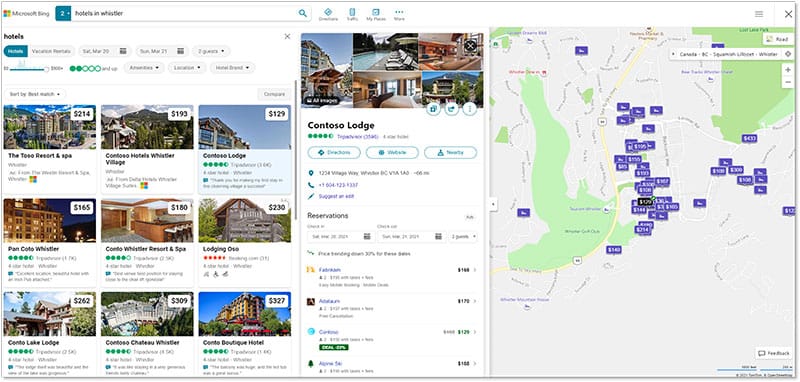Screen dimensions: 800x382
Task: Open the Contoso Lodge Website button
Action: (x=392, y=152)
